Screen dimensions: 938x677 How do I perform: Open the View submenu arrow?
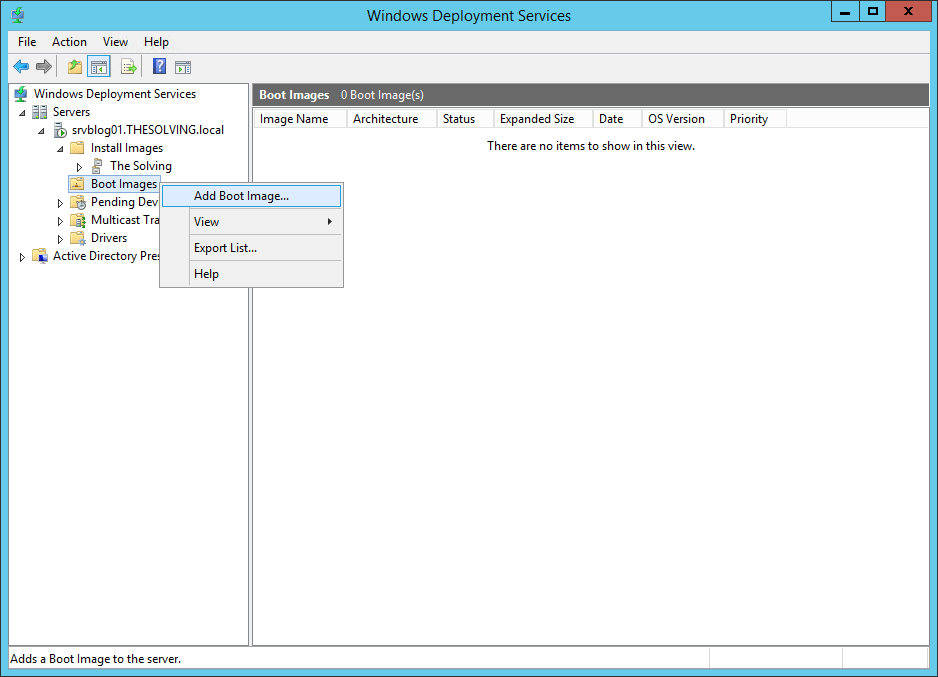pyautogui.click(x=330, y=221)
